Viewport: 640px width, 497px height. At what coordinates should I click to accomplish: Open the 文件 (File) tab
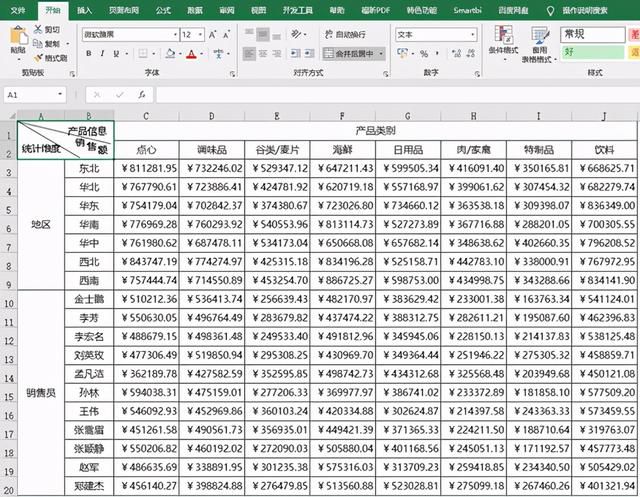[18, 10]
